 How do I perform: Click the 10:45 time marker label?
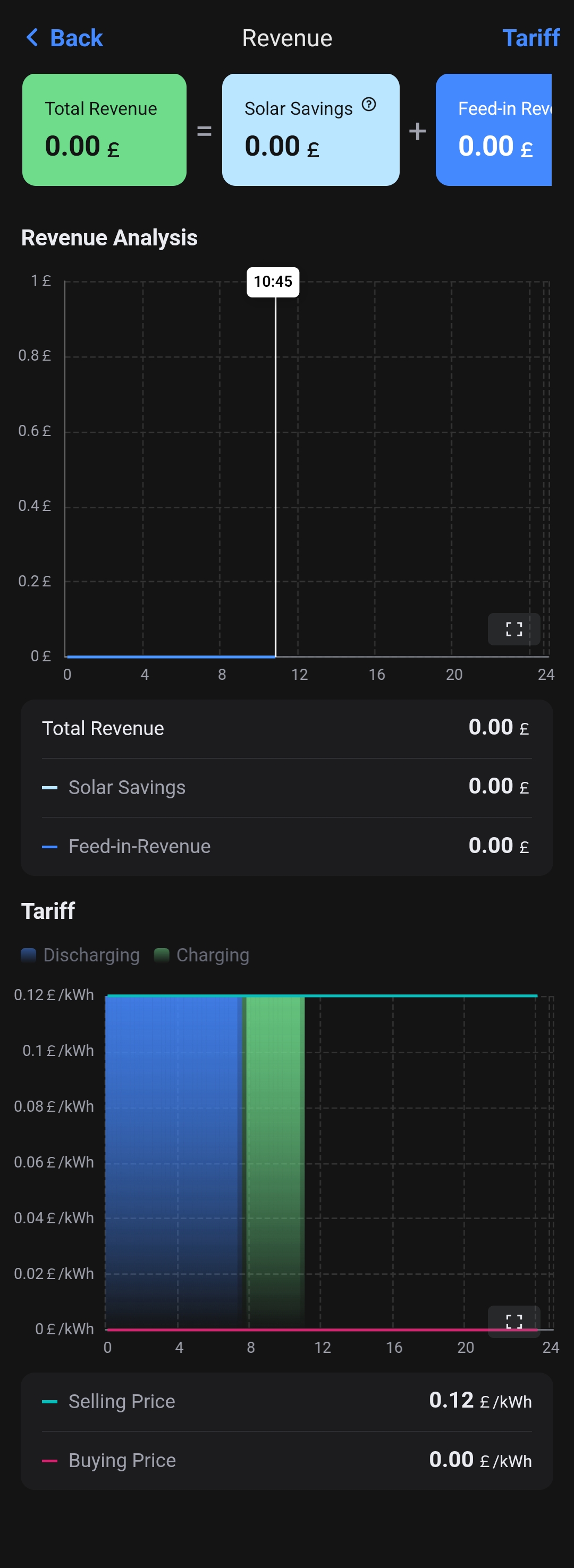click(273, 282)
